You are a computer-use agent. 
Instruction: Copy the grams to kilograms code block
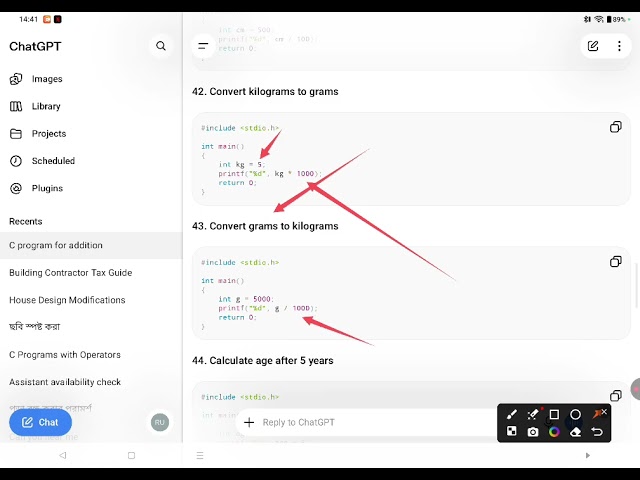click(616, 262)
